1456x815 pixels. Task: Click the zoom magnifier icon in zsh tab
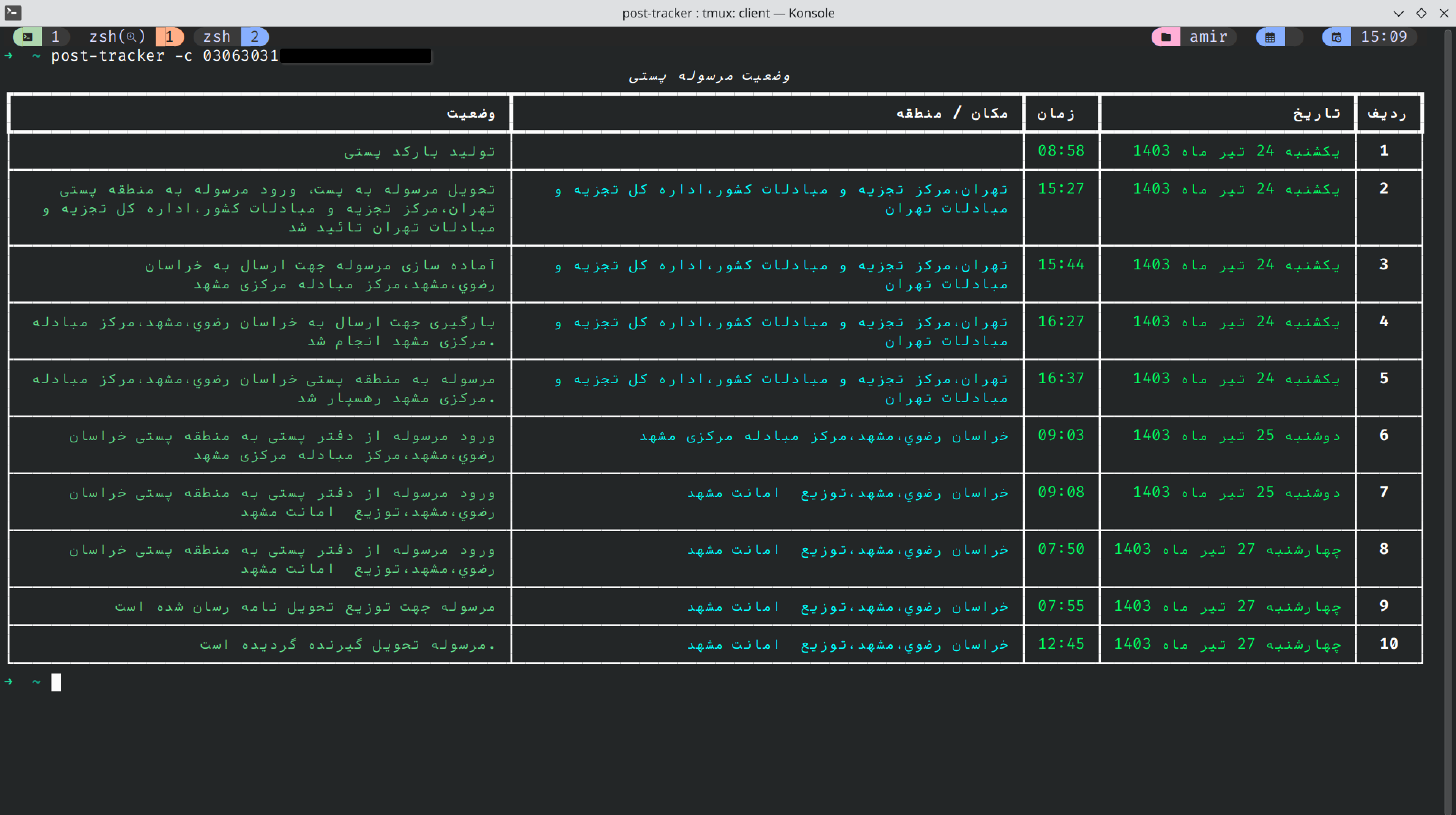[131, 37]
